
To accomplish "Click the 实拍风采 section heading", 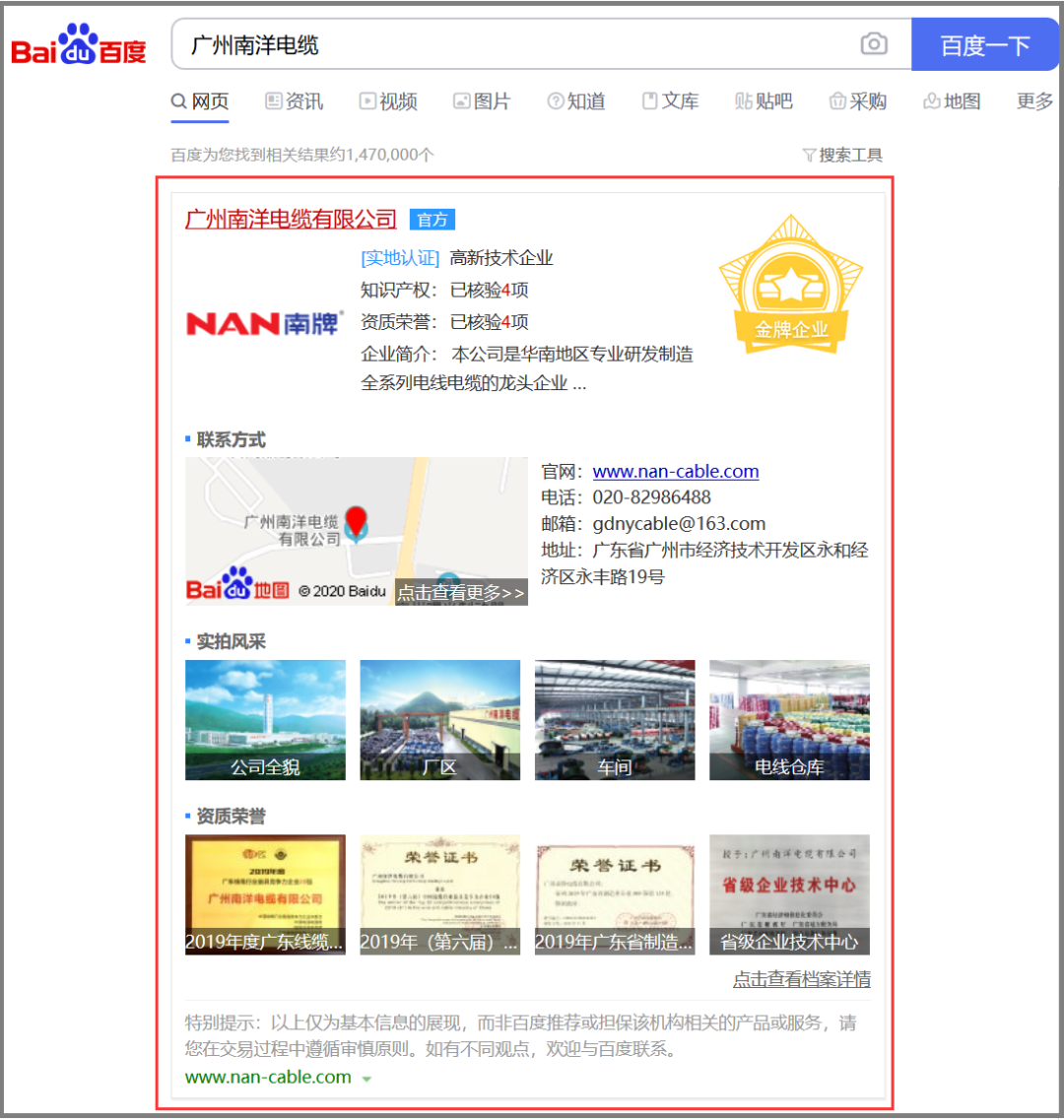I will tap(231, 641).
